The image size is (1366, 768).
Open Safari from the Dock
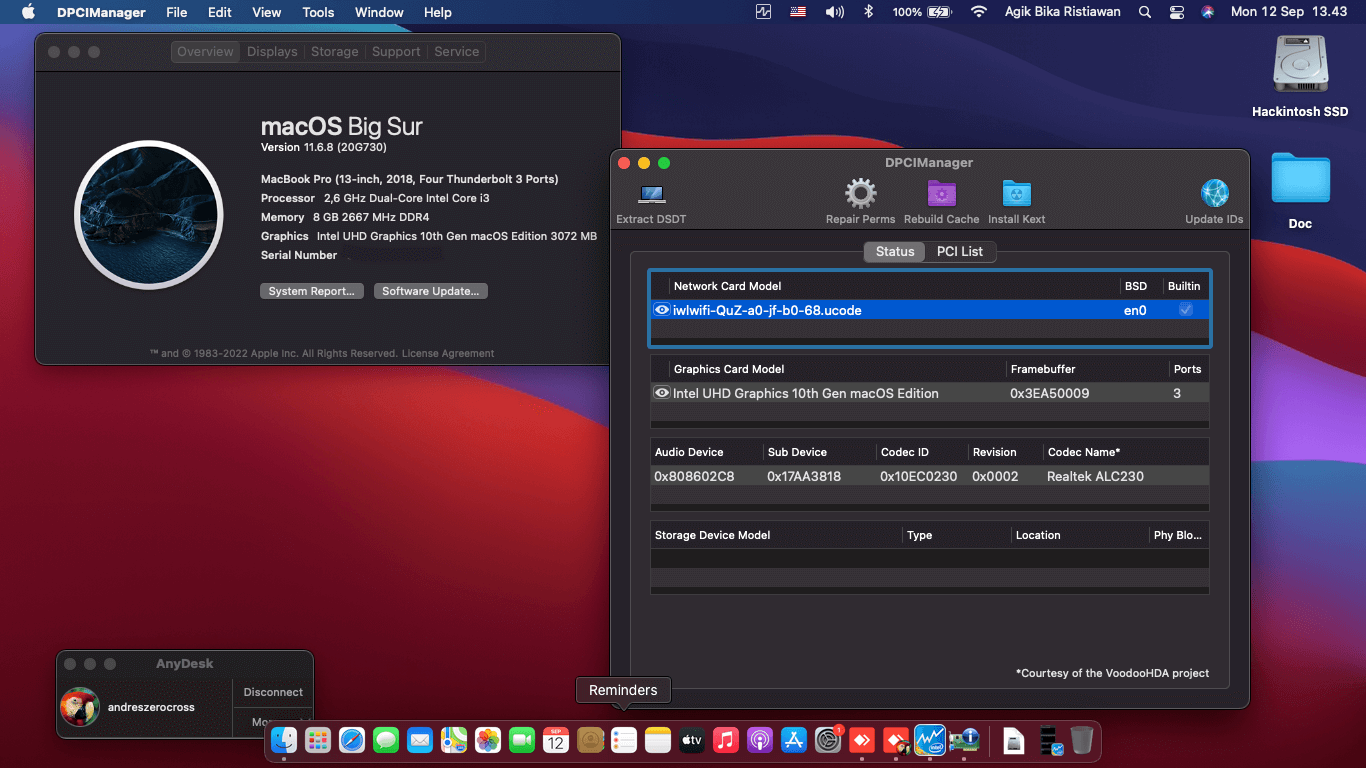(x=352, y=740)
